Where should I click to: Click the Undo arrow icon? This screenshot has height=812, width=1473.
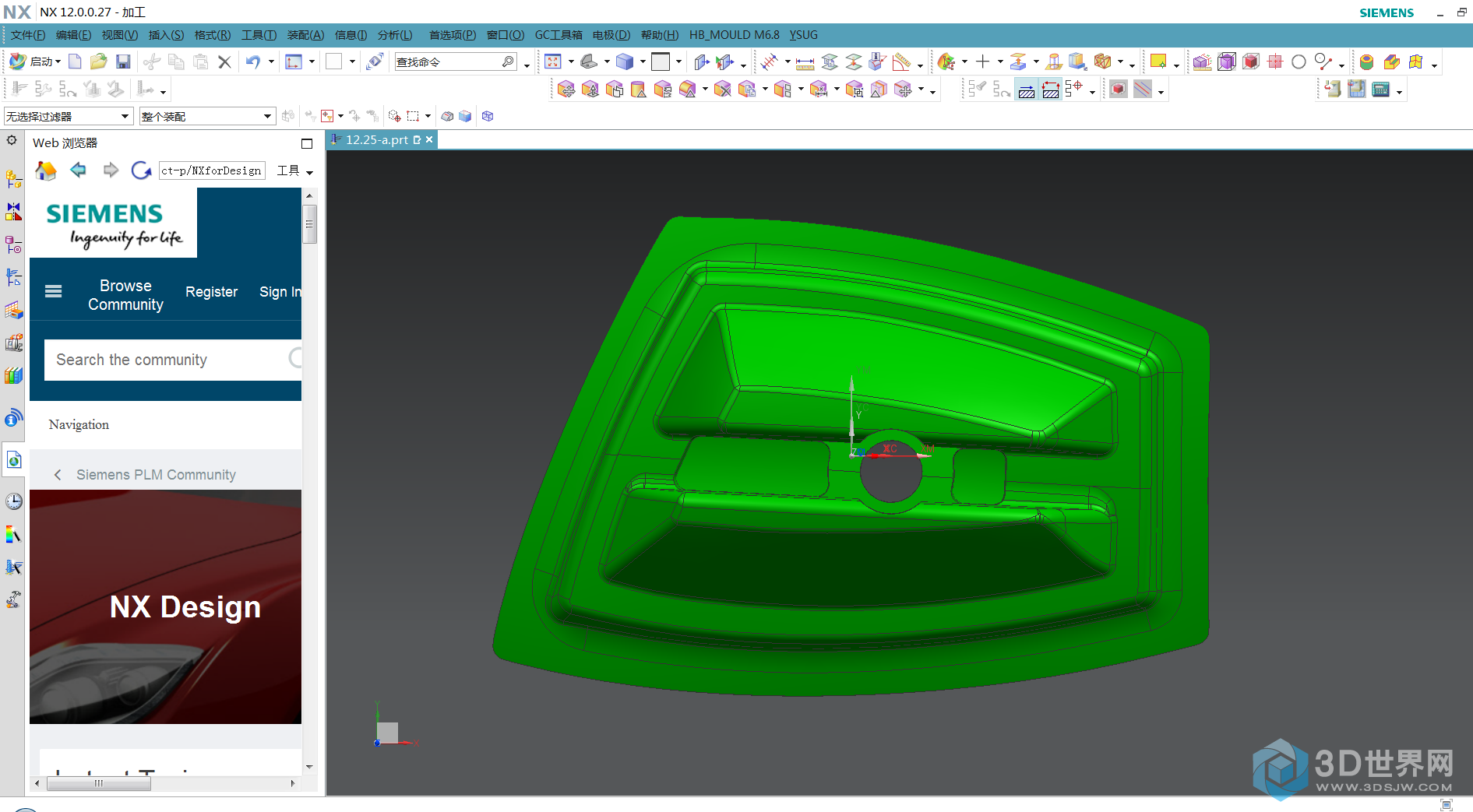pos(253,62)
